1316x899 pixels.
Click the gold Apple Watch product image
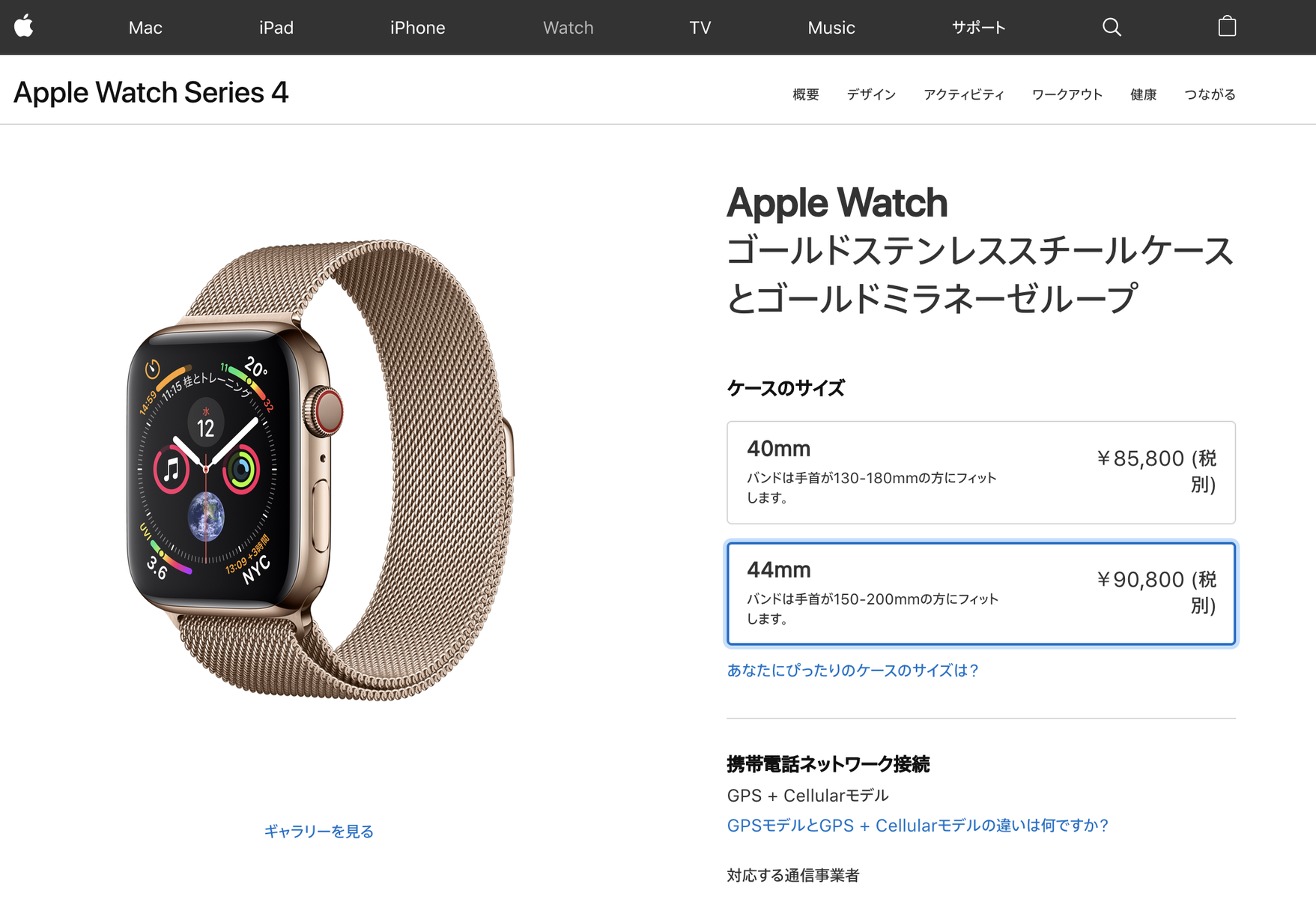pyautogui.click(x=320, y=470)
